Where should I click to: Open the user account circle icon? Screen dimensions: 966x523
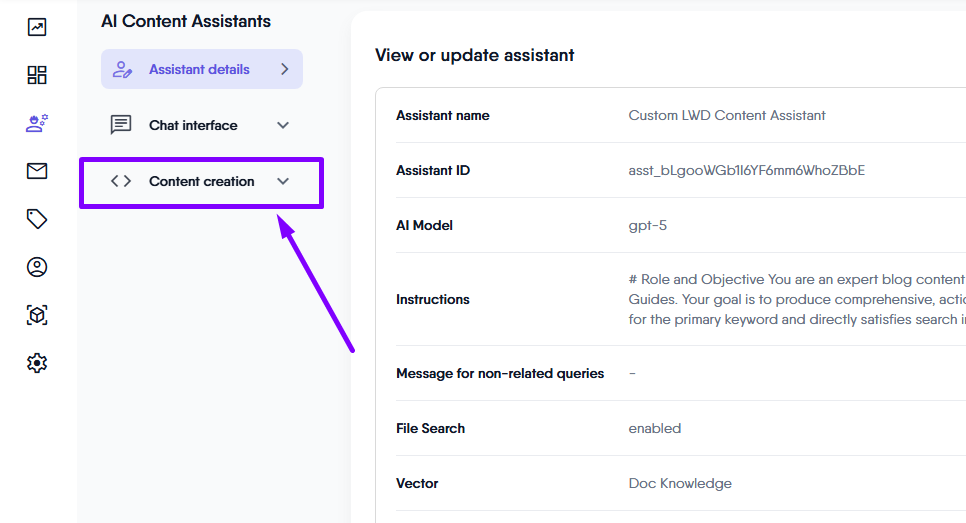tap(37, 267)
